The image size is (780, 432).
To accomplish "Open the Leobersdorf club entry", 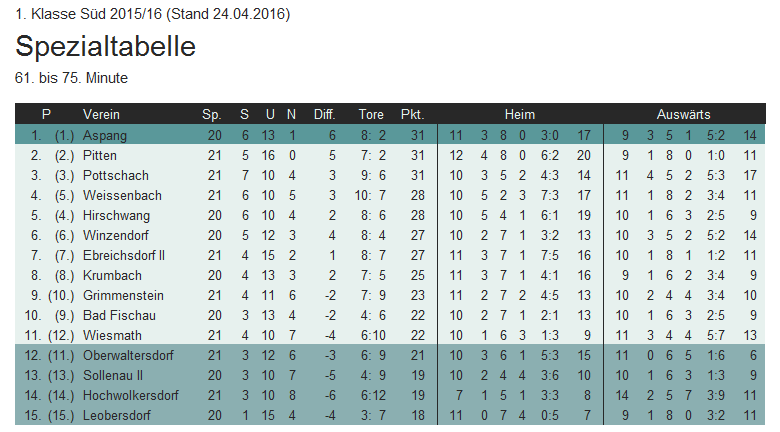I will point(118,415).
